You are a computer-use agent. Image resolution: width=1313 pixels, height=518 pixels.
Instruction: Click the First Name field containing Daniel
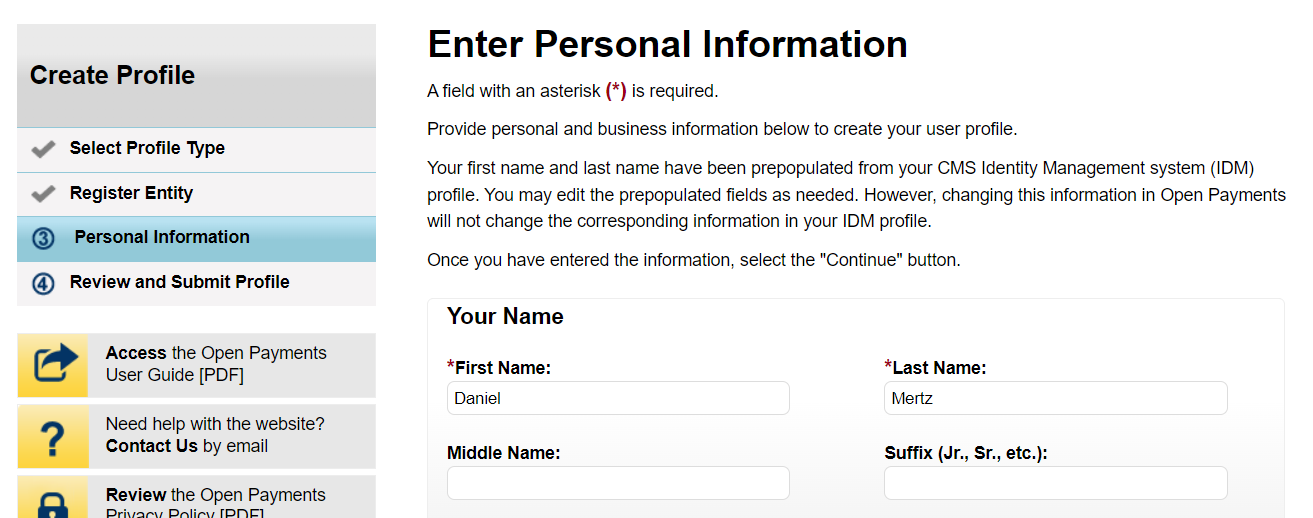pyautogui.click(x=618, y=398)
